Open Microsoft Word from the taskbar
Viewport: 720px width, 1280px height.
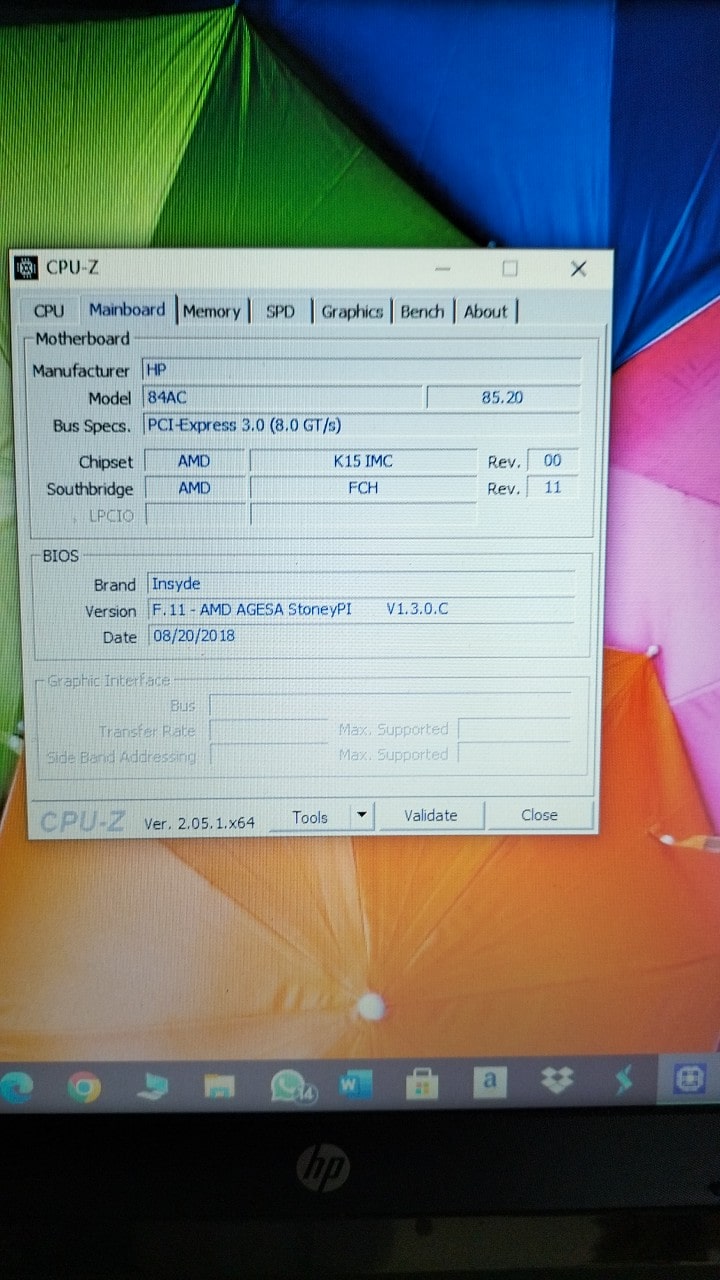point(355,1084)
